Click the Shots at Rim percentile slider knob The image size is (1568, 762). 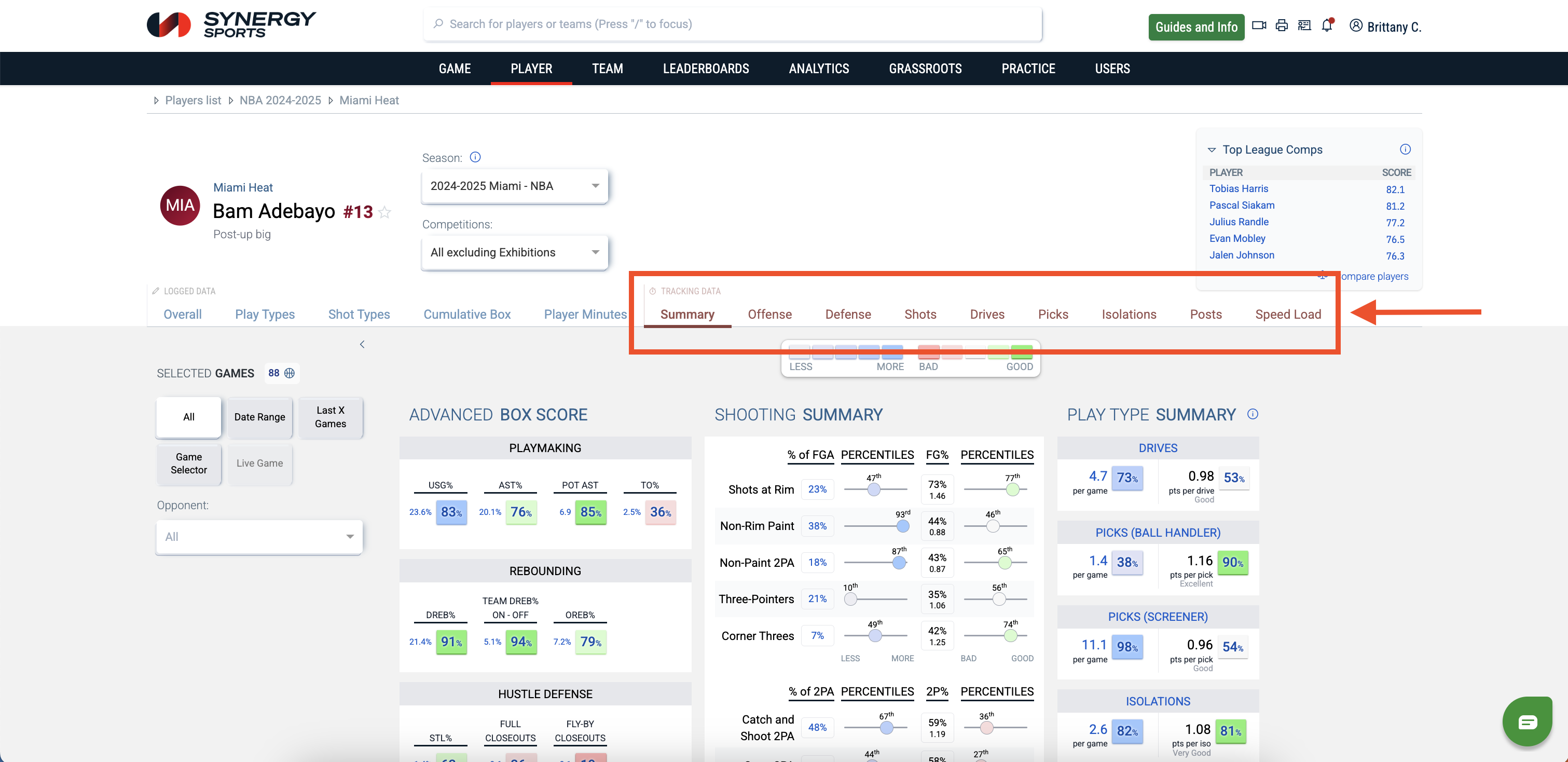[873, 489]
